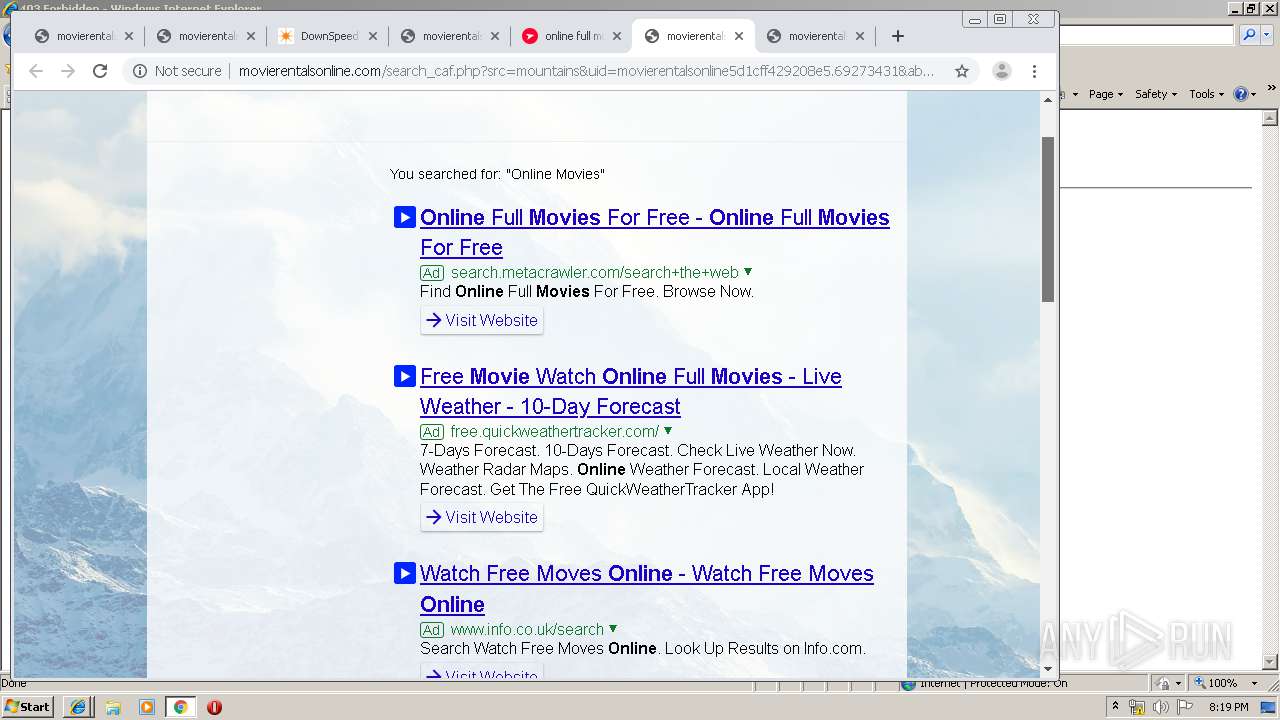Click the Windows Start button

point(28,706)
